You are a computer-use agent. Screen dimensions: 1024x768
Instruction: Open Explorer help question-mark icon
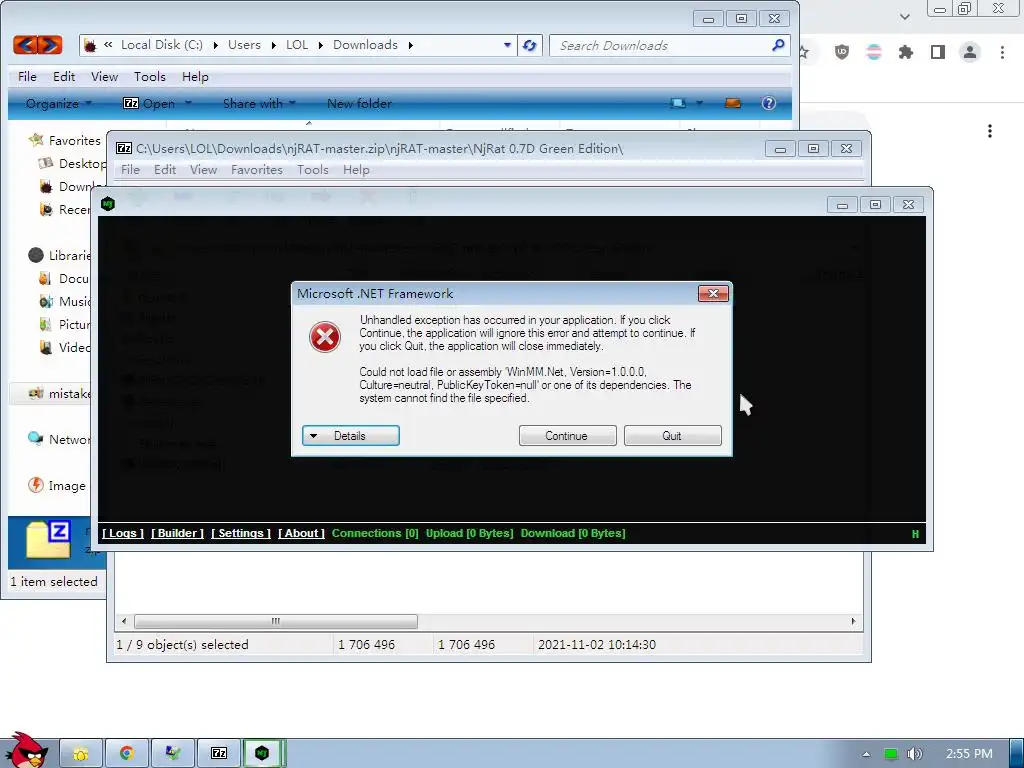(x=769, y=103)
